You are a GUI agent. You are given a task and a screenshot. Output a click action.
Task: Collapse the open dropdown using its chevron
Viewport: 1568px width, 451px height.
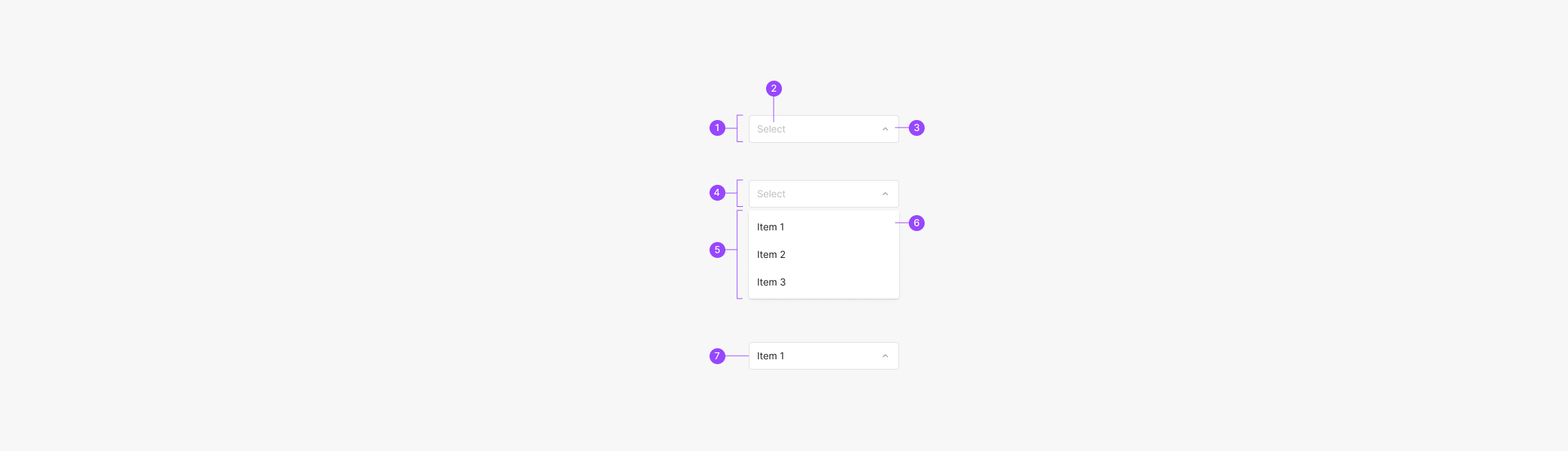pyautogui.click(x=885, y=194)
